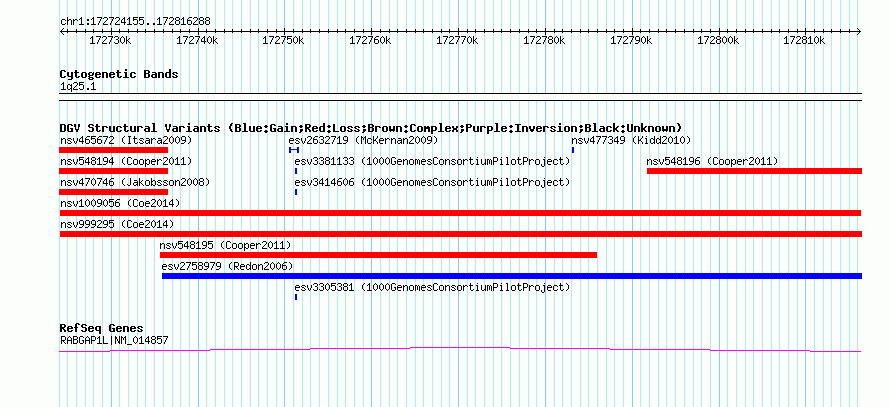
Task: Select the long red bar under nsv999295
Action: pyautogui.click(x=461, y=234)
